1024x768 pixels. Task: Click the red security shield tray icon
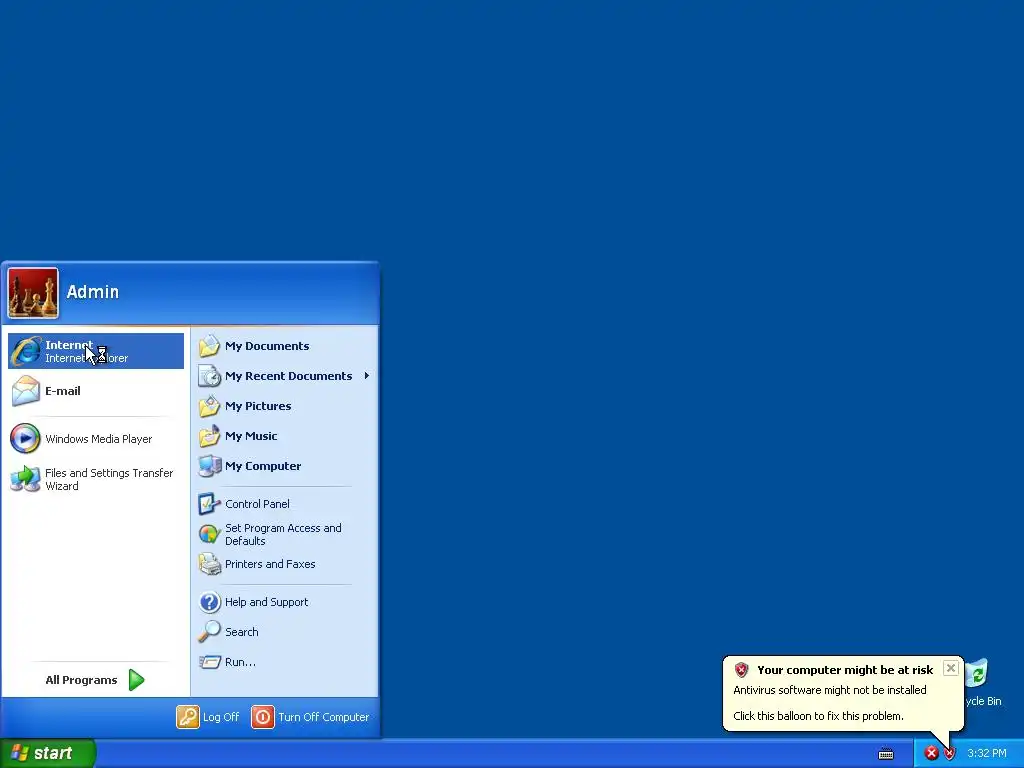coord(950,754)
